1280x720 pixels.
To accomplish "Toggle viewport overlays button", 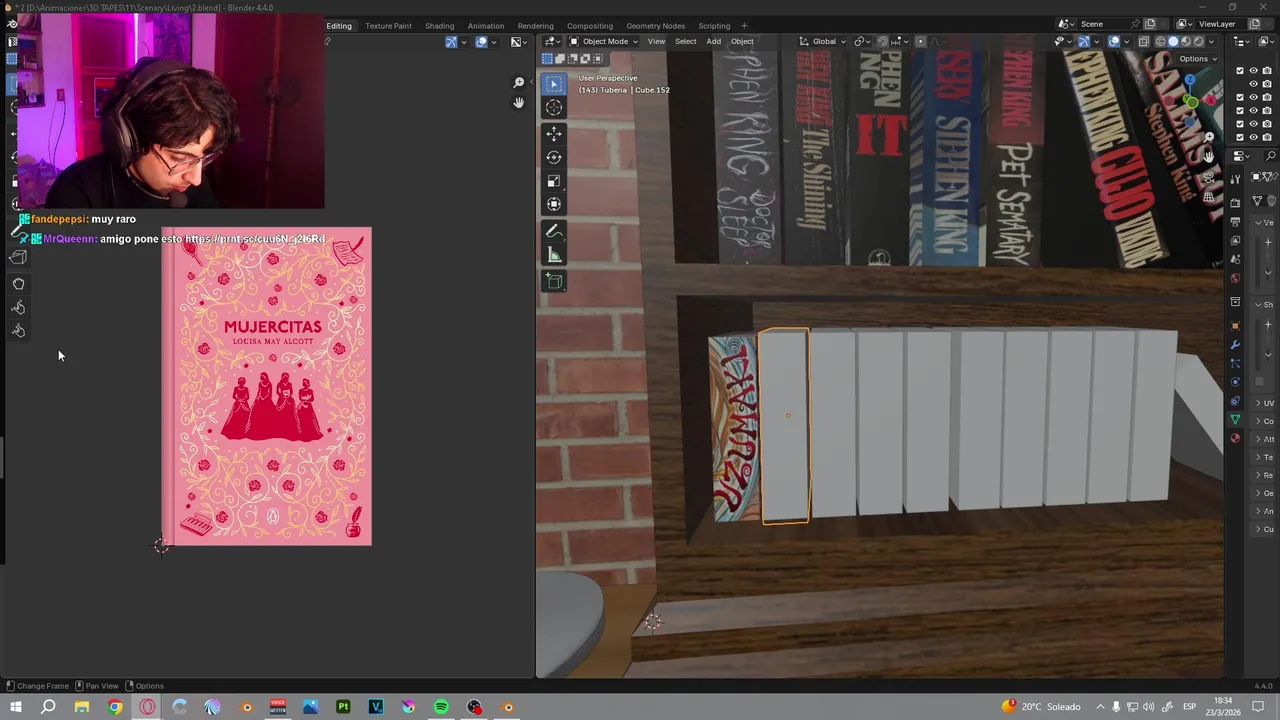I will [x=1114, y=42].
